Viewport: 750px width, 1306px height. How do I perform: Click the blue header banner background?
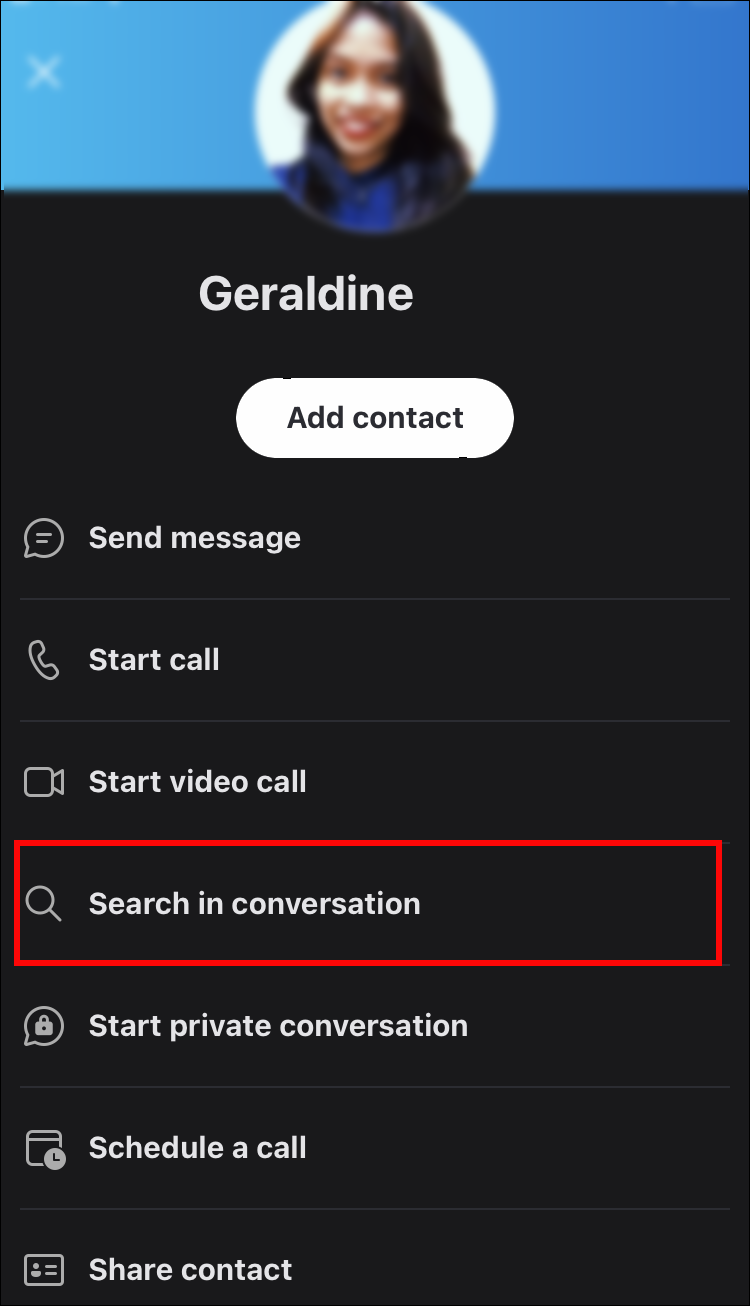pos(620,95)
